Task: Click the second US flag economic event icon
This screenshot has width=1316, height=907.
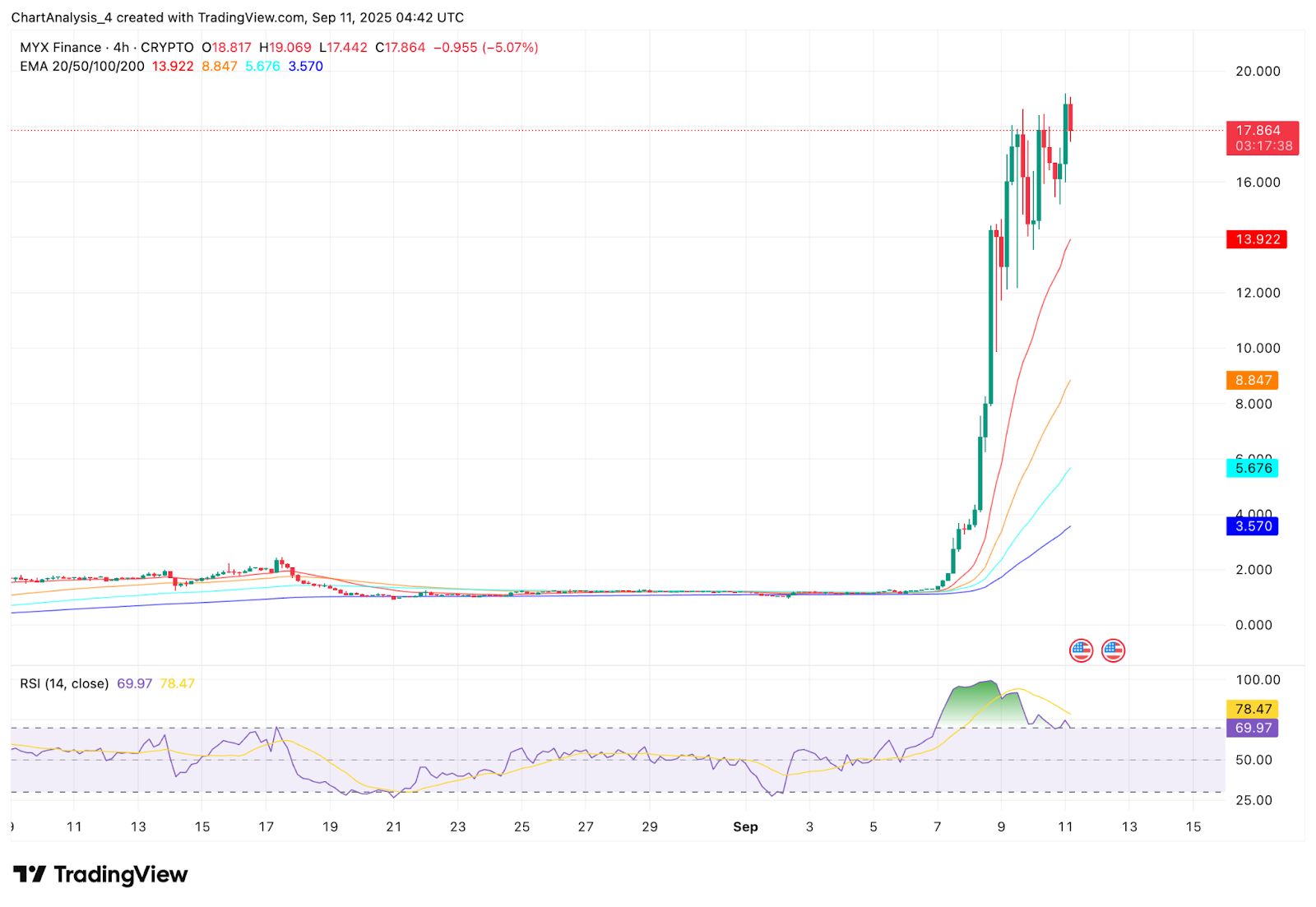Action: pos(1113,650)
